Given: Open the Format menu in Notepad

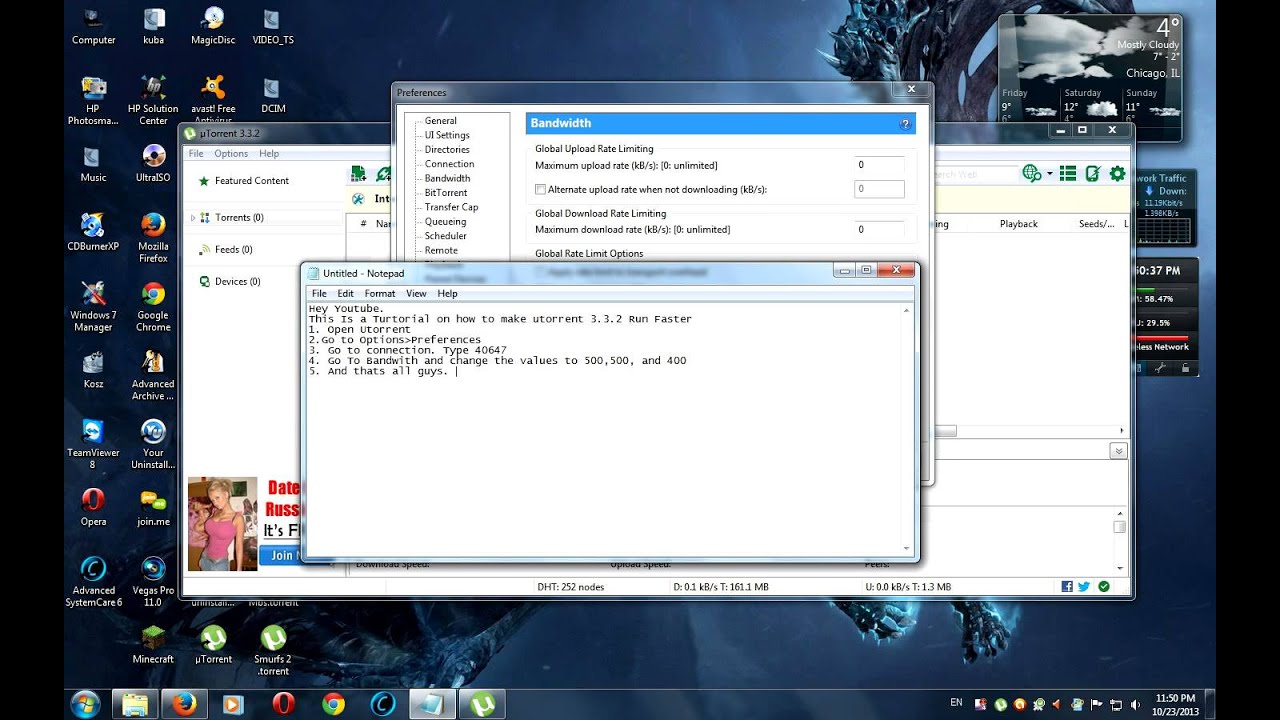Looking at the screenshot, I should coord(380,293).
